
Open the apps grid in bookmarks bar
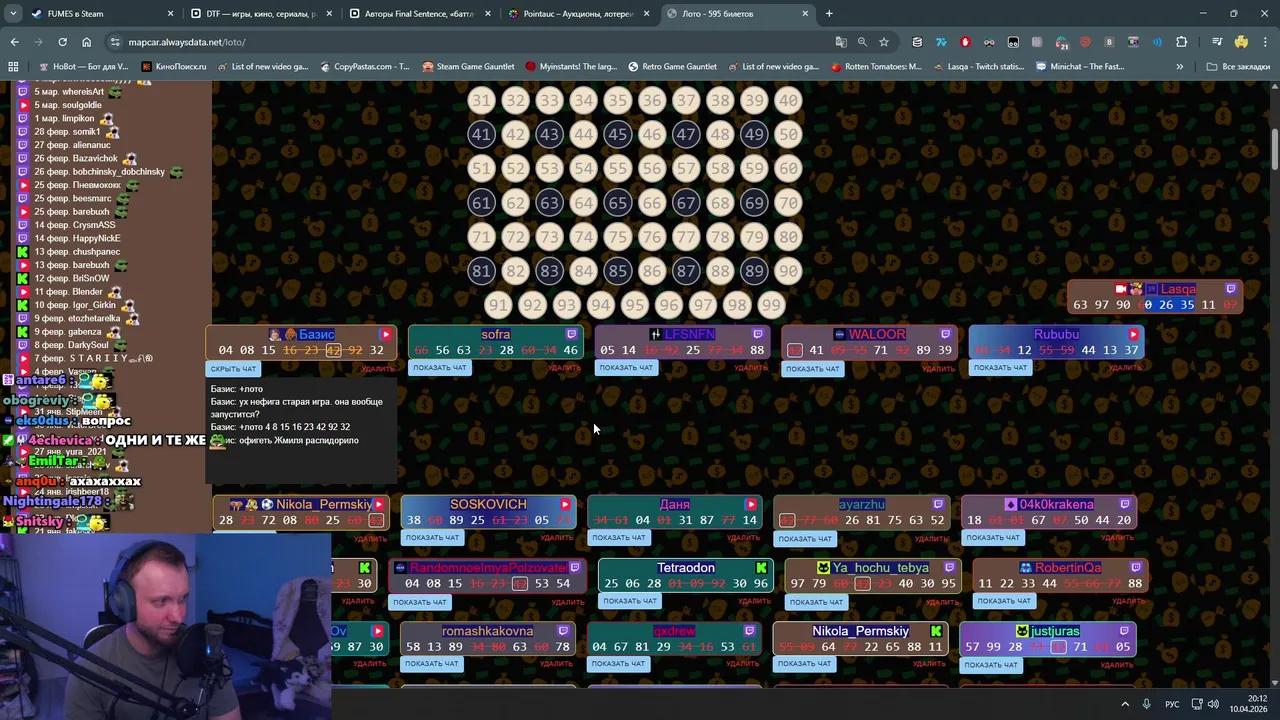[x=13, y=67]
